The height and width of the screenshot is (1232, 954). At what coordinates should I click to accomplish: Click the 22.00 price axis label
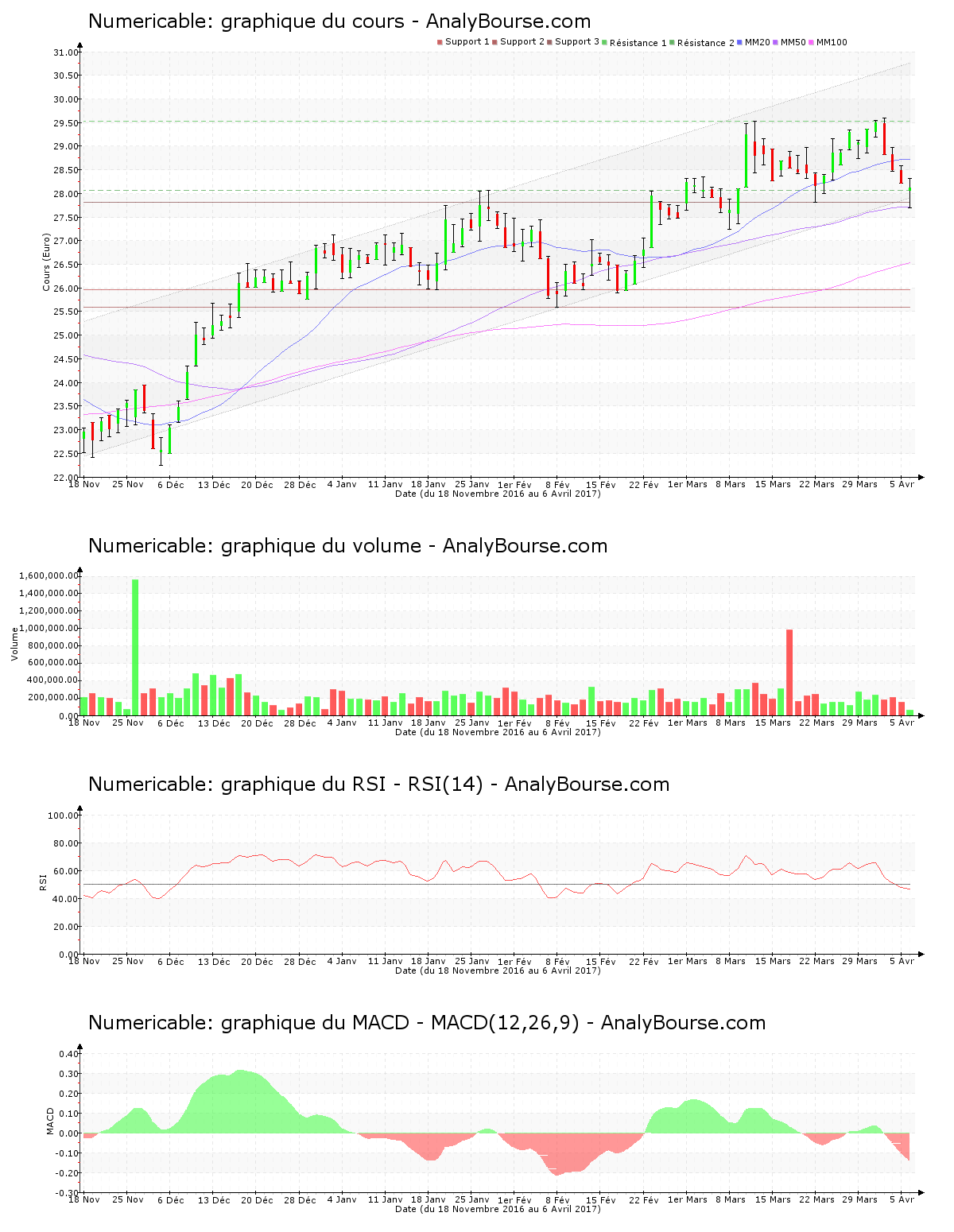pyautogui.click(x=65, y=477)
